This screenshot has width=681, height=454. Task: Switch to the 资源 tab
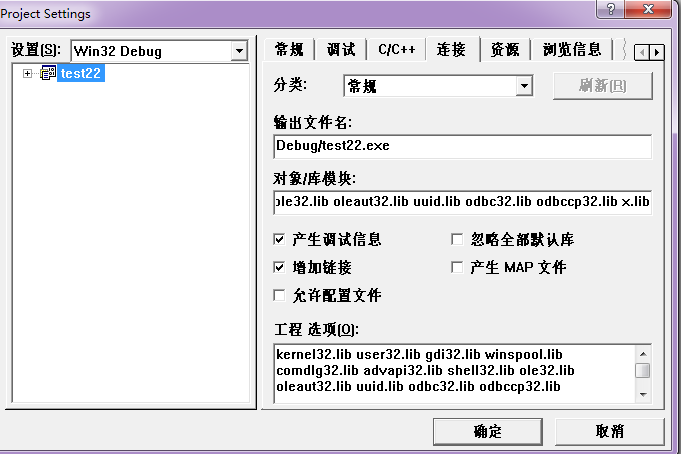tap(505, 50)
